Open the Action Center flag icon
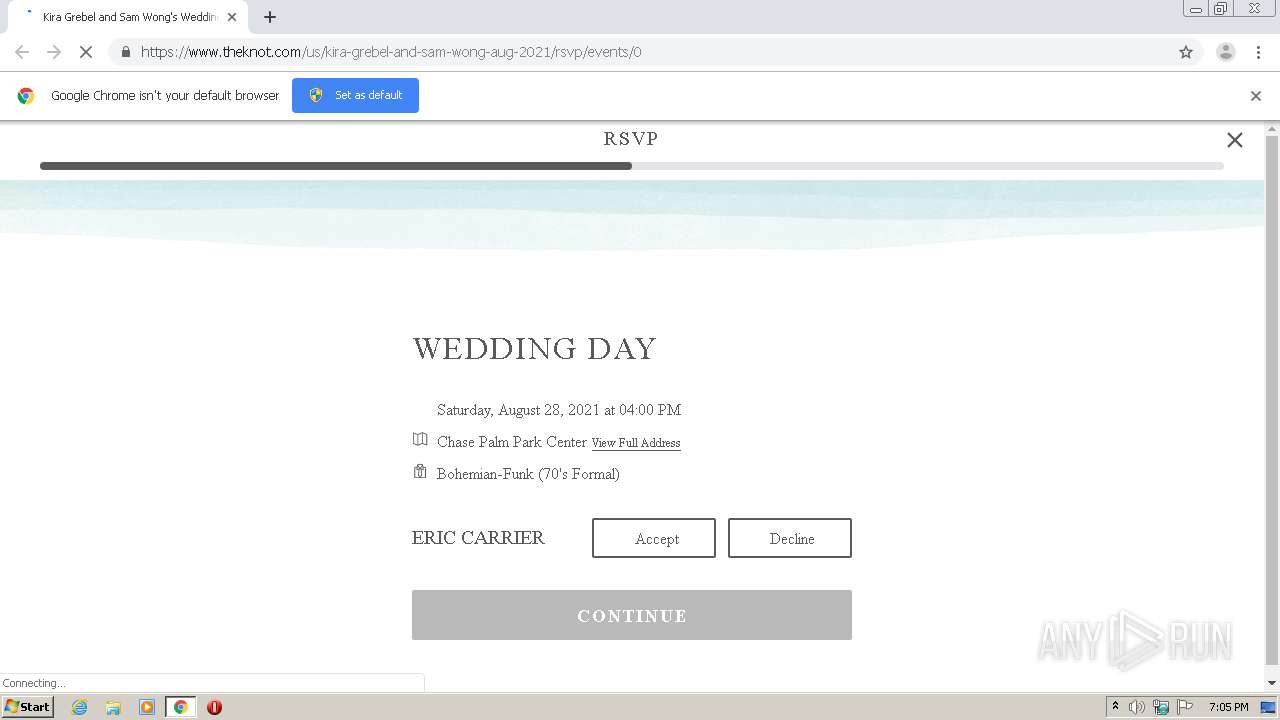The height and width of the screenshot is (720, 1280). [x=1185, y=707]
